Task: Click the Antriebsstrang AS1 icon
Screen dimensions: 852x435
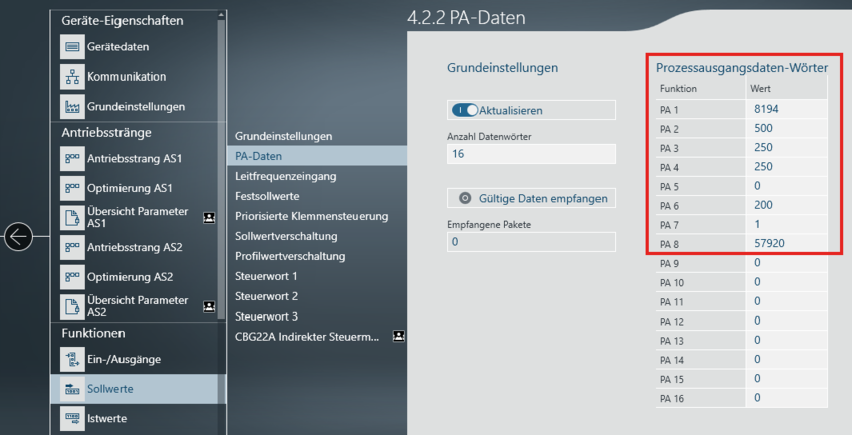Action: [x=72, y=158]
